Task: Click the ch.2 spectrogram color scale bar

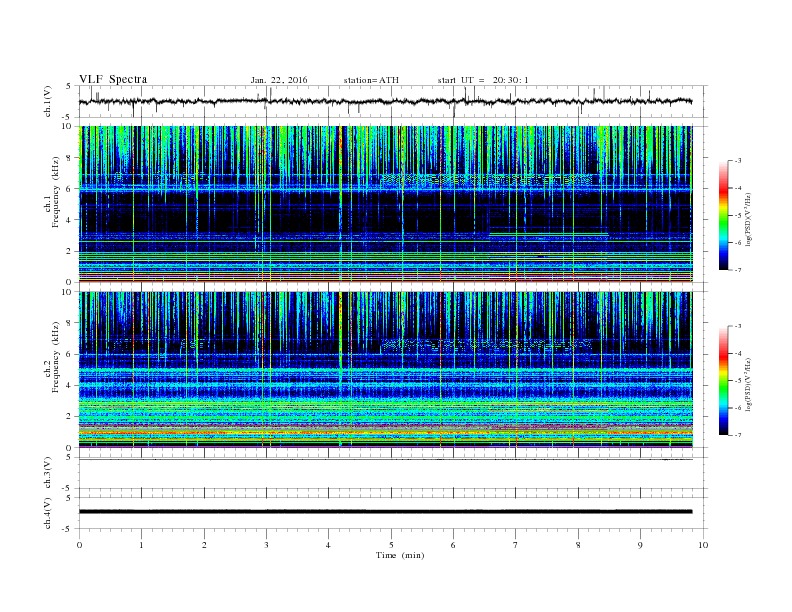Action: tap(723, 380)
